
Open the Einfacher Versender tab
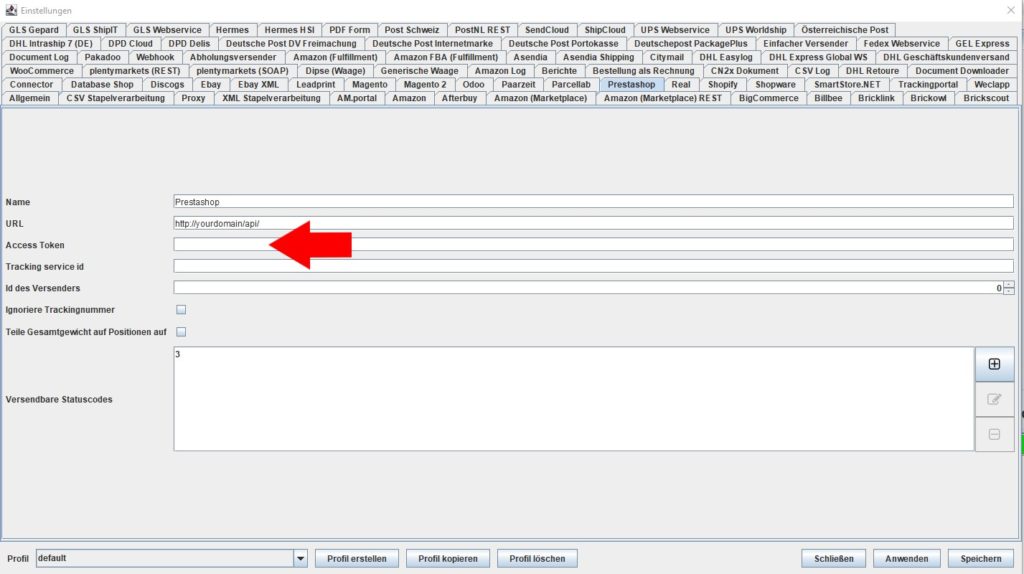[x=805, y=43]
